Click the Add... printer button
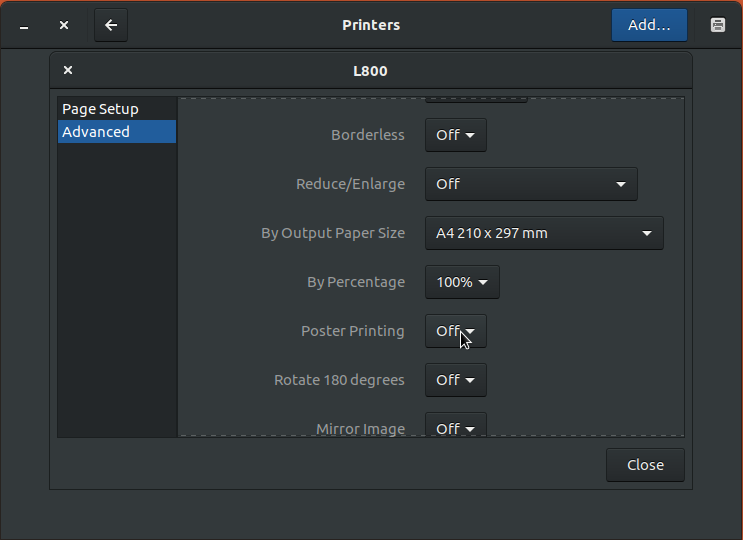The width and height of the screenshot is (743, 540). pyautogui.click(x=649, y=25)
